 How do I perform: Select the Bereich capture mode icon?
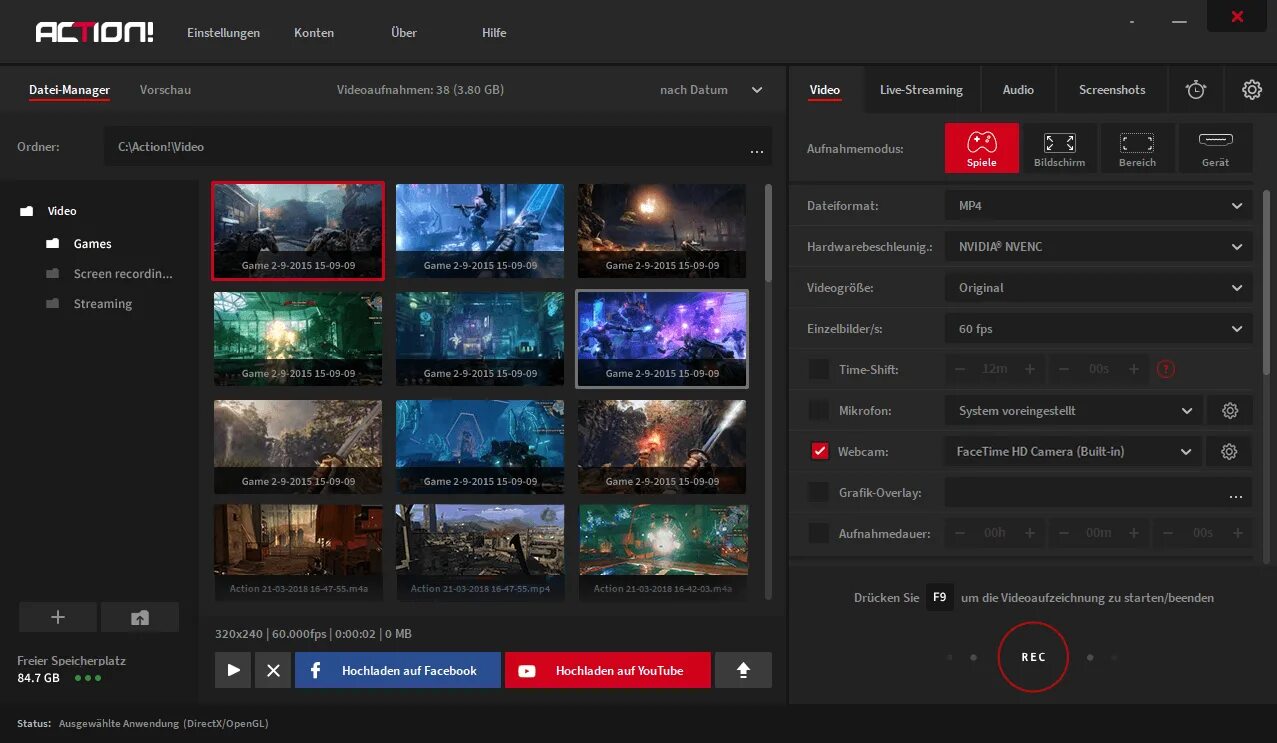1137,148
